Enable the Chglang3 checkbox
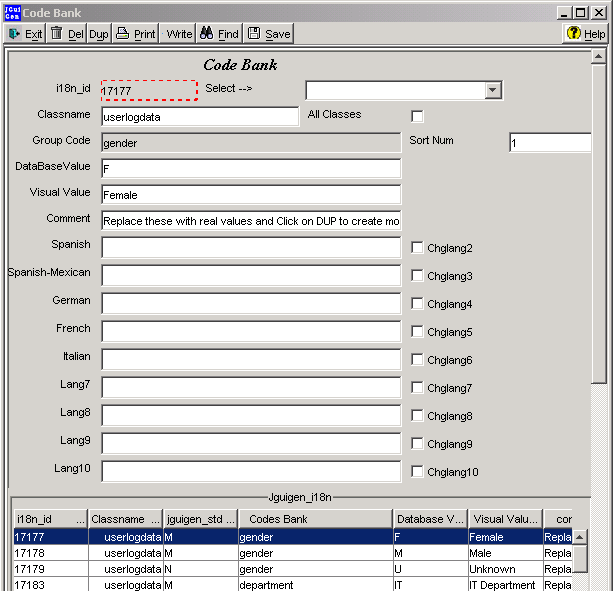The height and width of the screenshot is (591, 613). (417, 276)
